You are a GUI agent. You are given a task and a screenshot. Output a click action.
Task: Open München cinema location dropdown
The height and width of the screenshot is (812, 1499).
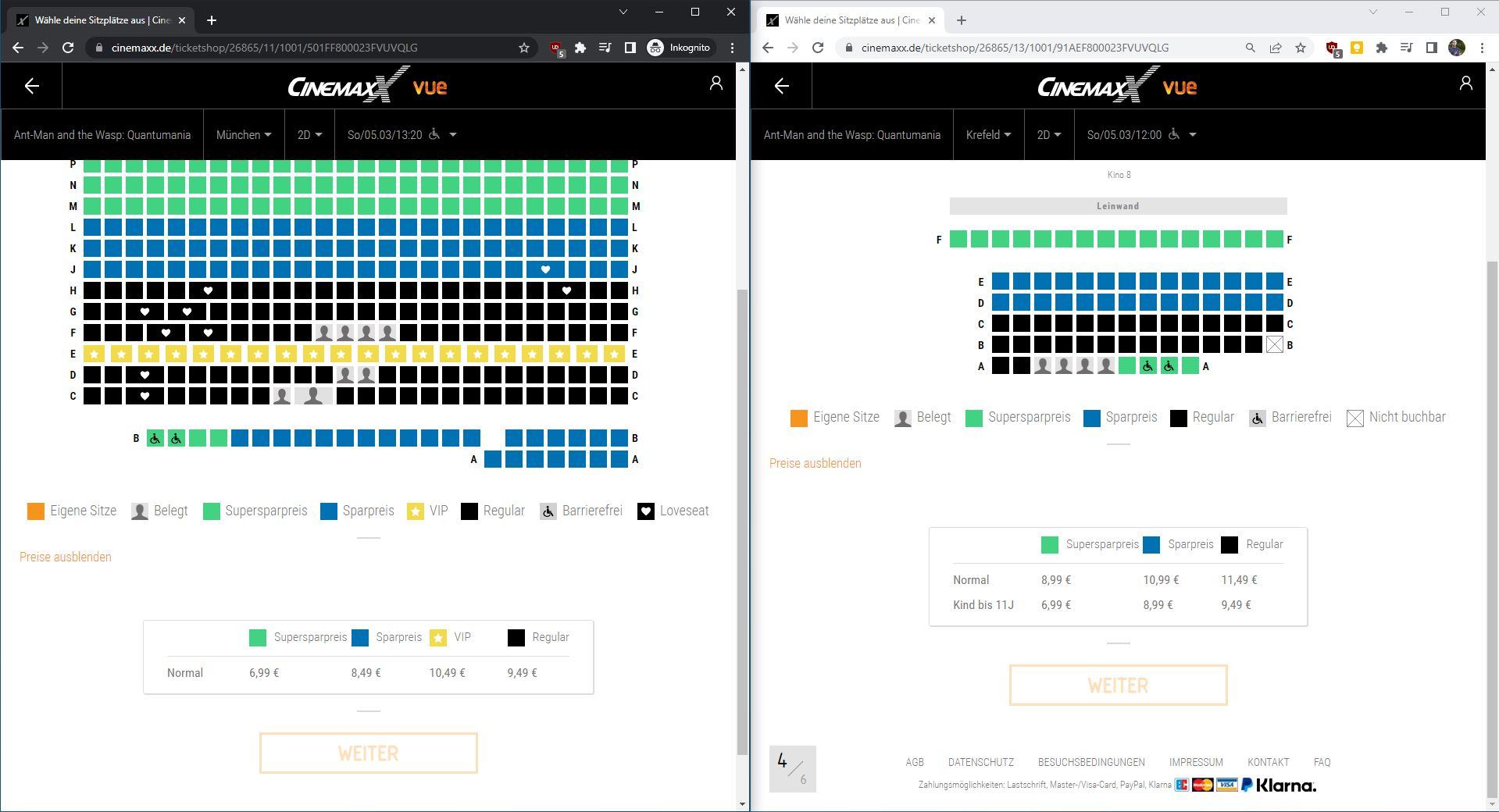tap(244, 135)
